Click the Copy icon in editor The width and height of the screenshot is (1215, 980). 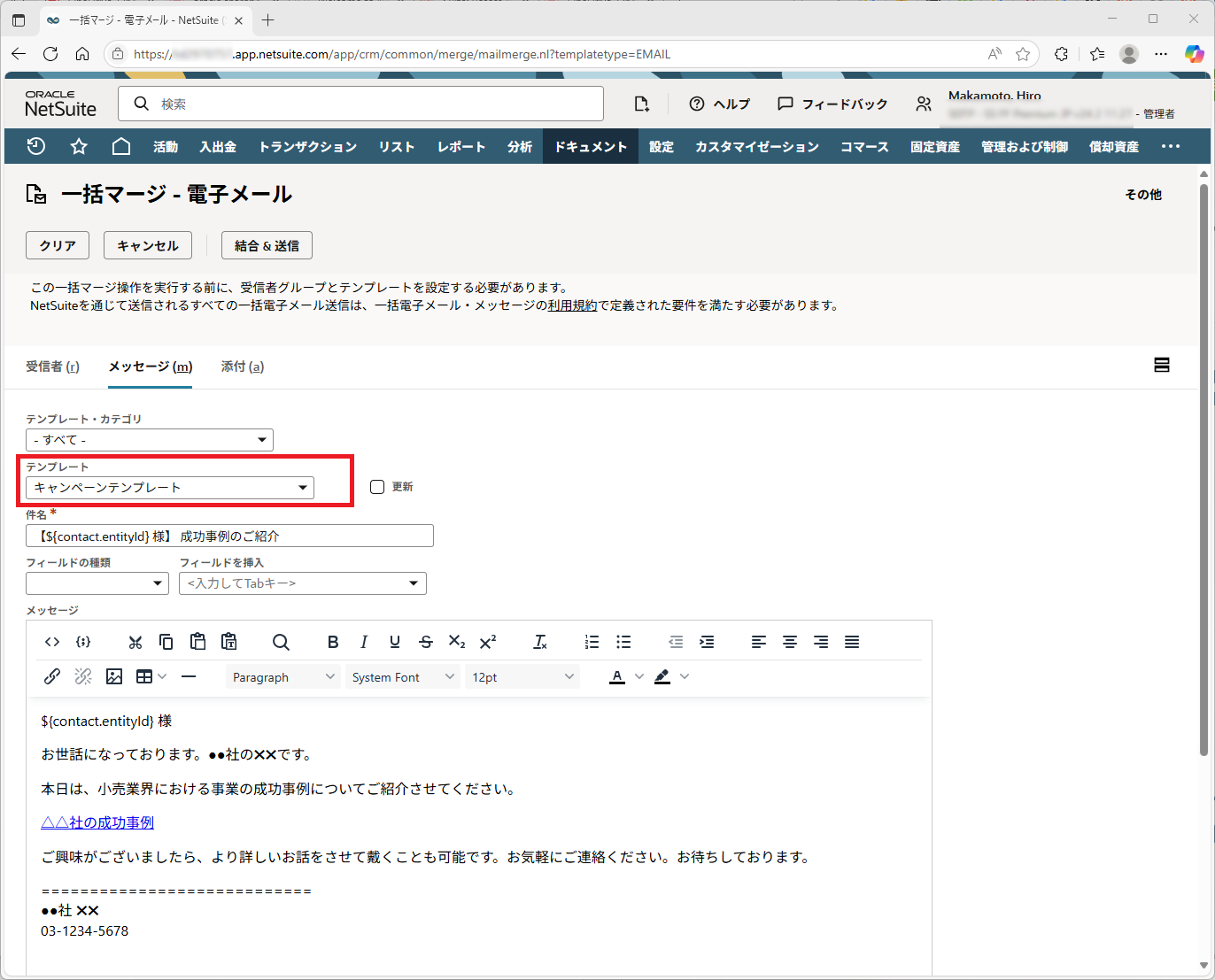[x=166, y=642]
